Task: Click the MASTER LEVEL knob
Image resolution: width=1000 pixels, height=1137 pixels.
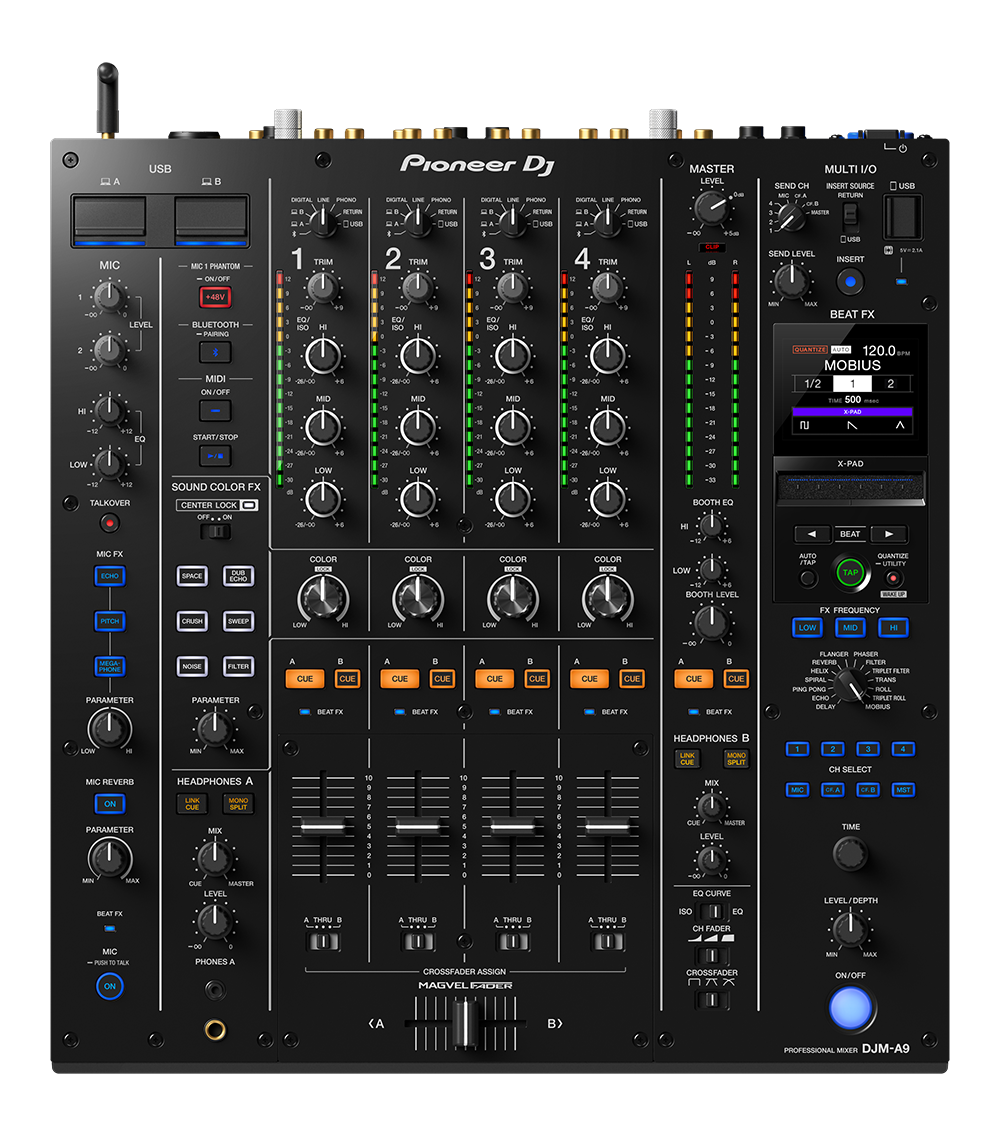Action: click(x=711, y=208)
